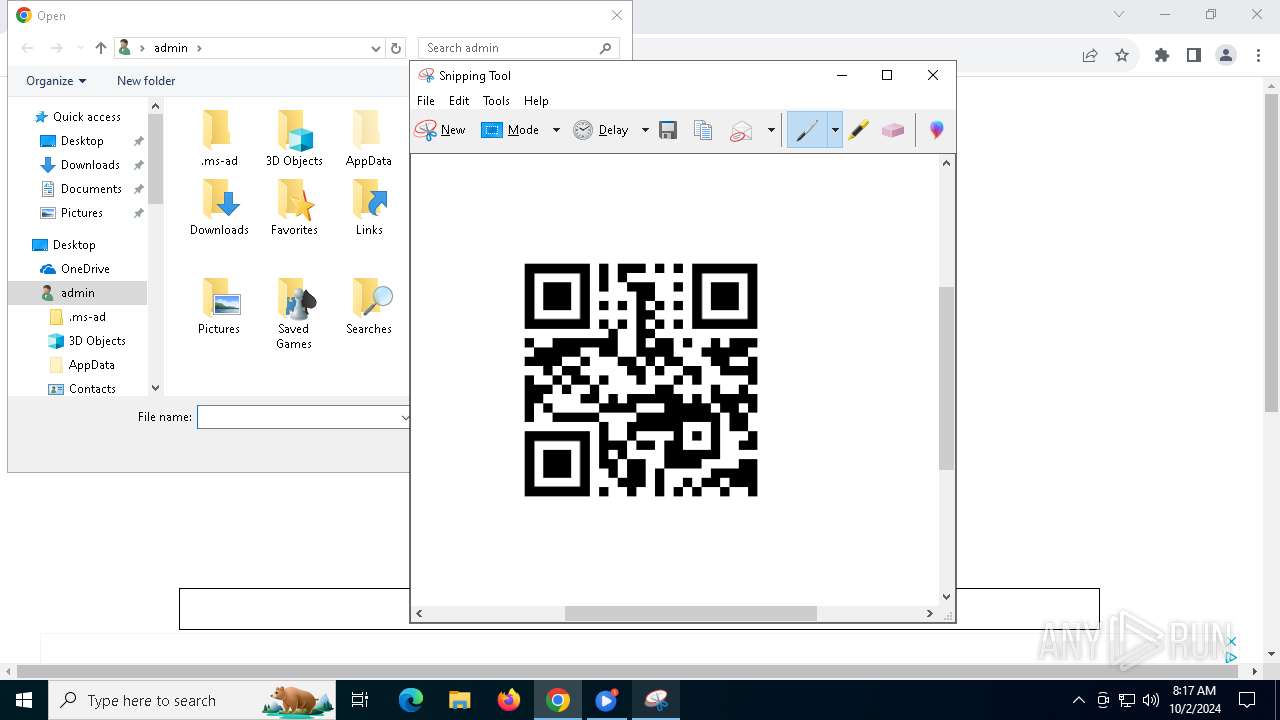Open the .ms-ad folder icon
Image resolution: width=1280 pixels, height=720 pixels.
[x=219, y=138]
